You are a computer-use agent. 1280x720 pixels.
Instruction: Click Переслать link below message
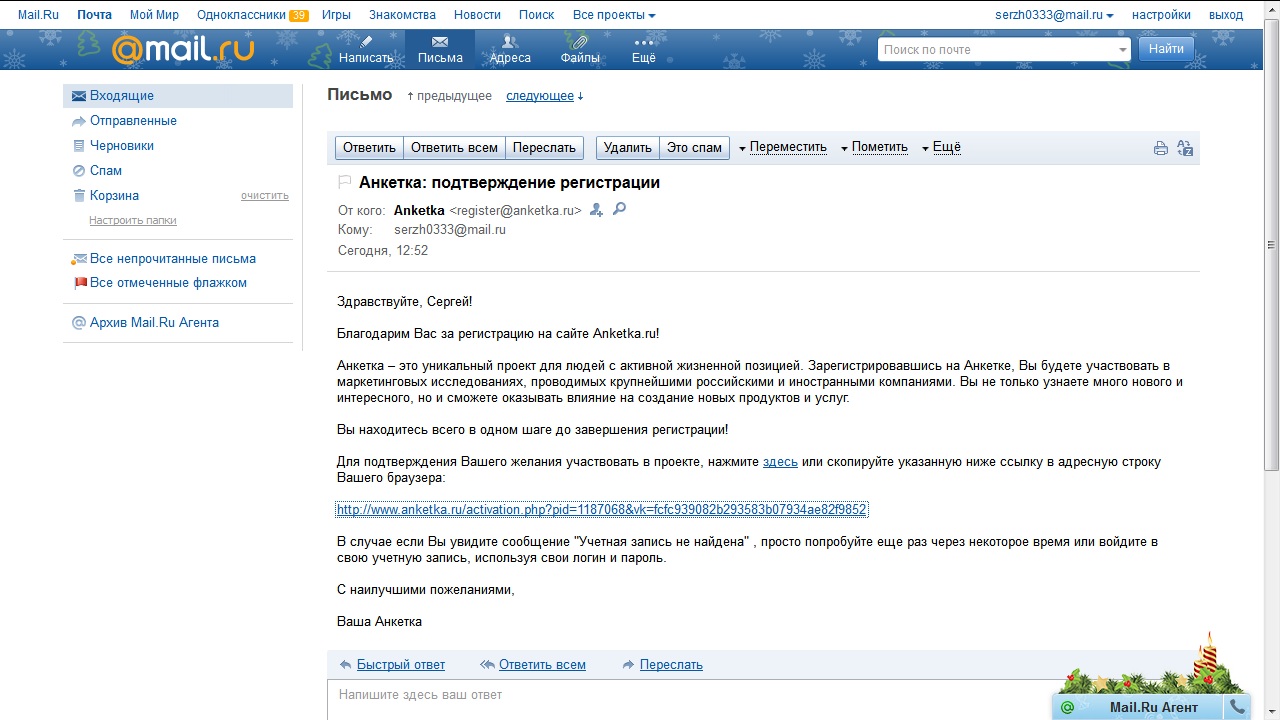coord(671,665)
